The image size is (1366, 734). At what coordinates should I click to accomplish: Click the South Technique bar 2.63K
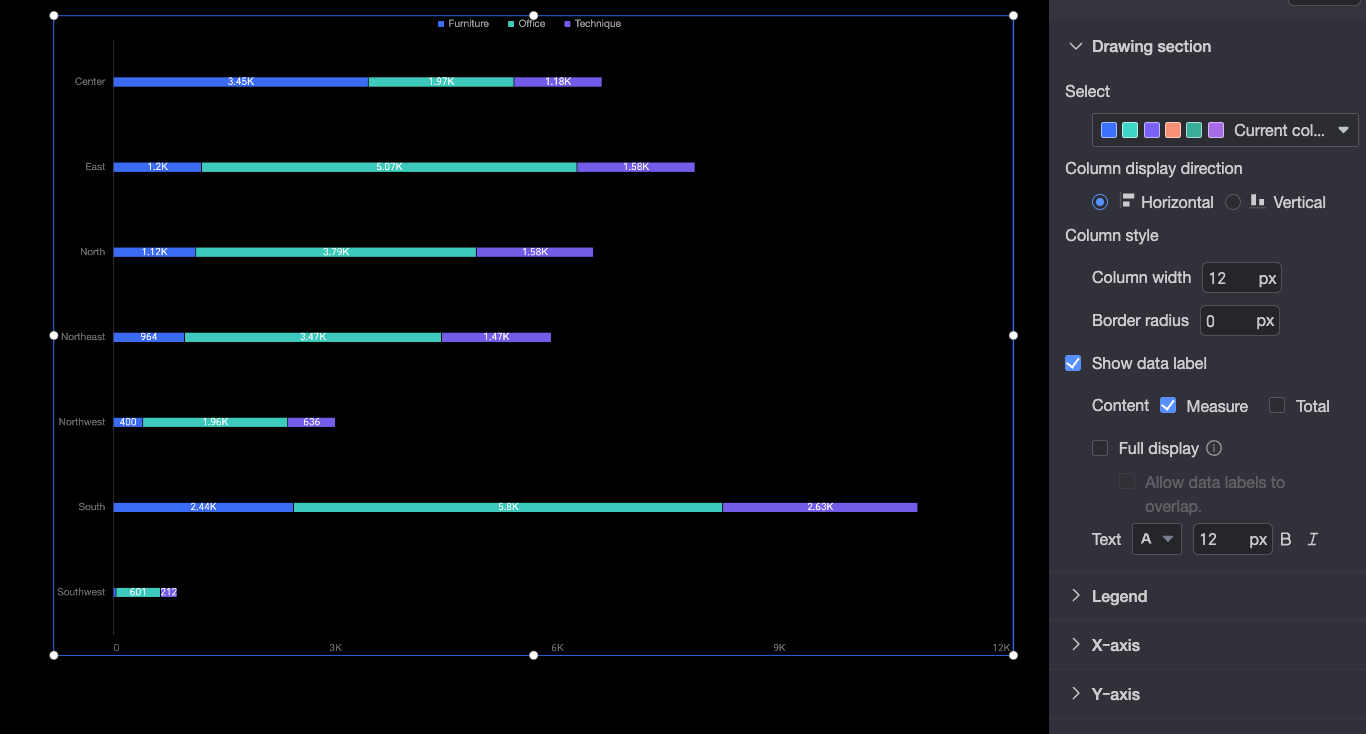click(x=820, y=507)
